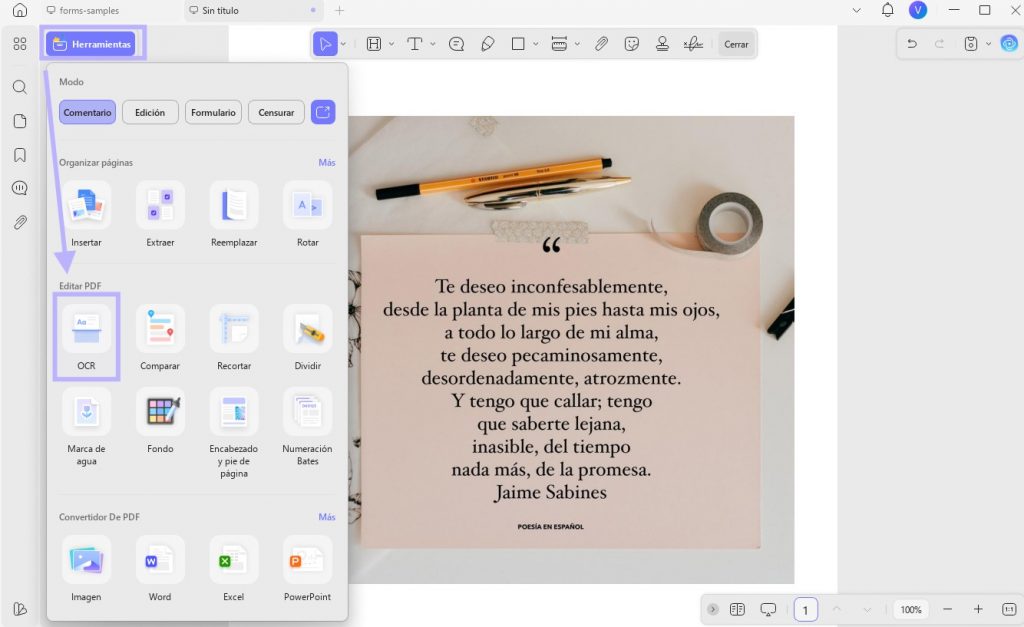
Task: Click the Cerrar button
Action: pos(736,44)
